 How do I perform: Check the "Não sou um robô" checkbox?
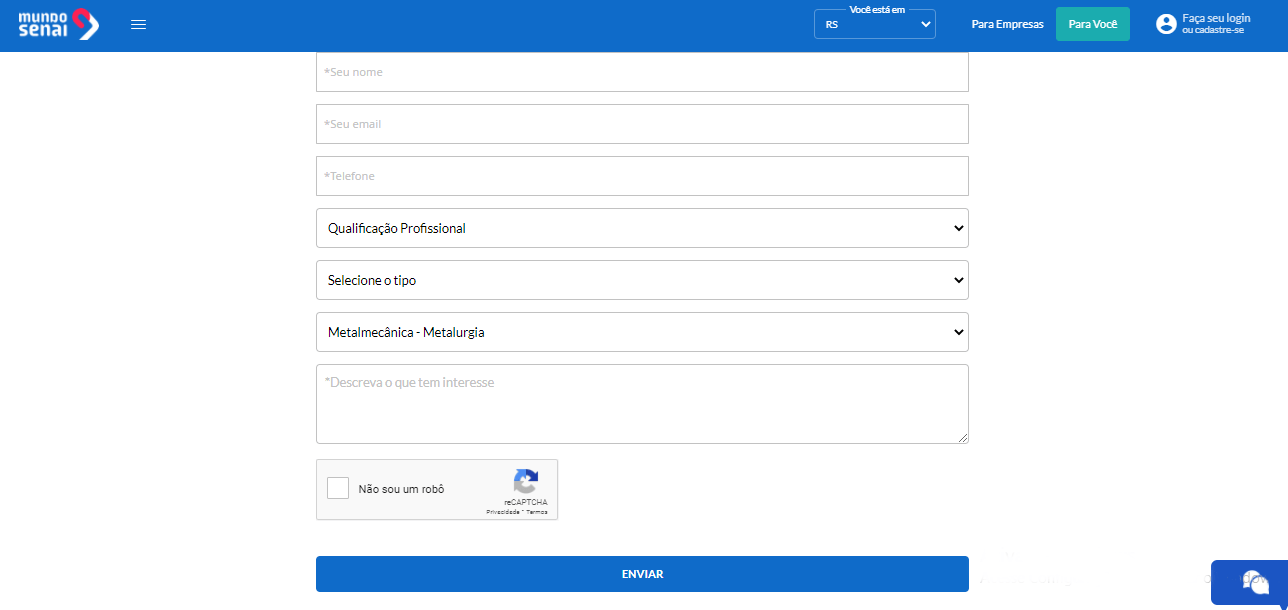click(338, 489)
